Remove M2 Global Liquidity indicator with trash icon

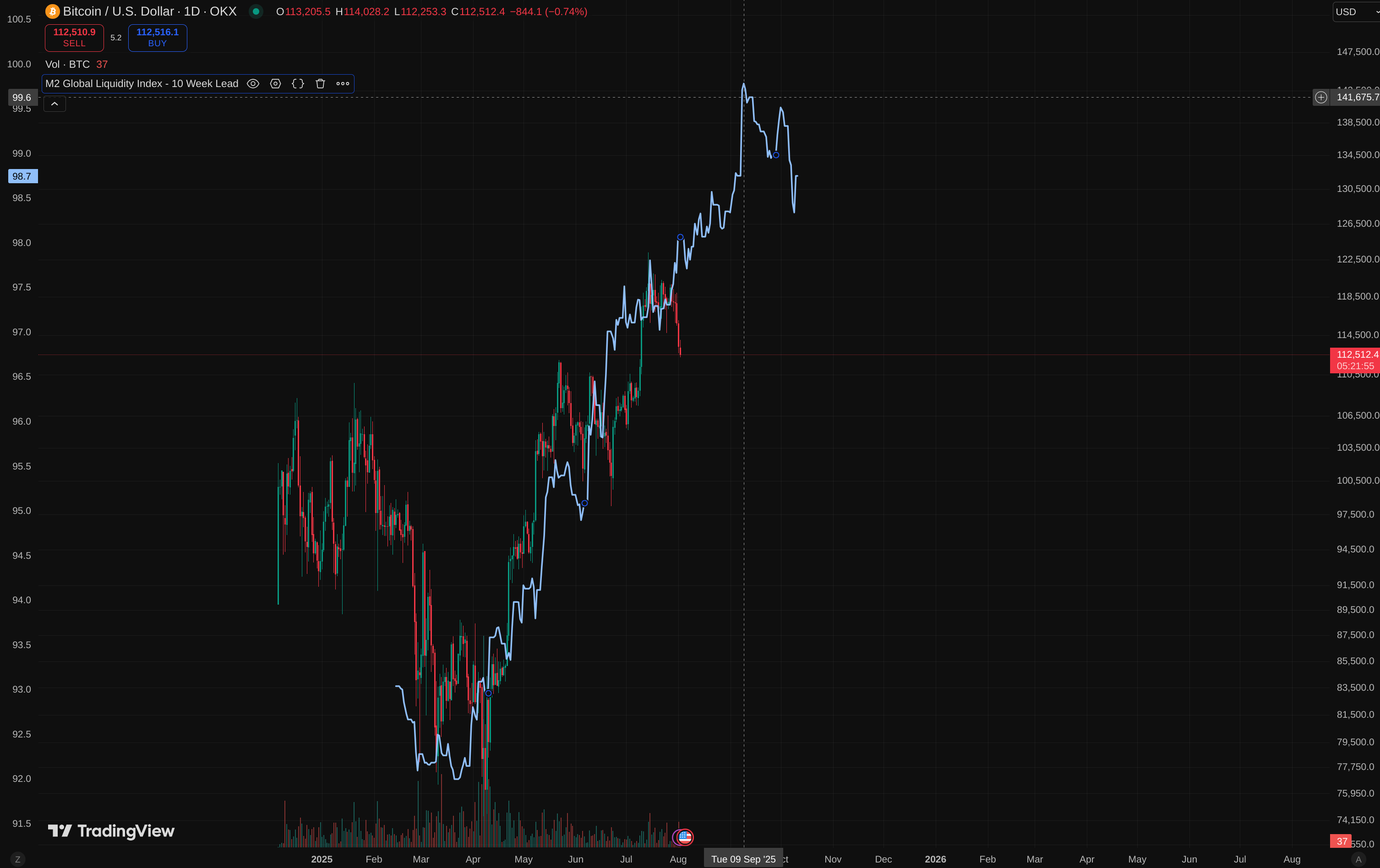point(320,84)
